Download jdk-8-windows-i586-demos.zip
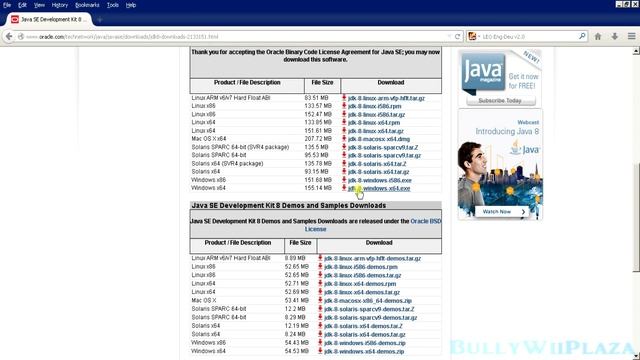 coord(364,343)
